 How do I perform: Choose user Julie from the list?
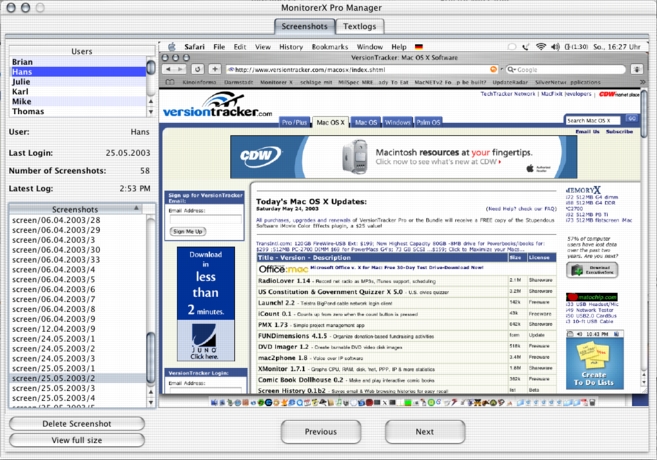[x=78, y=82]
